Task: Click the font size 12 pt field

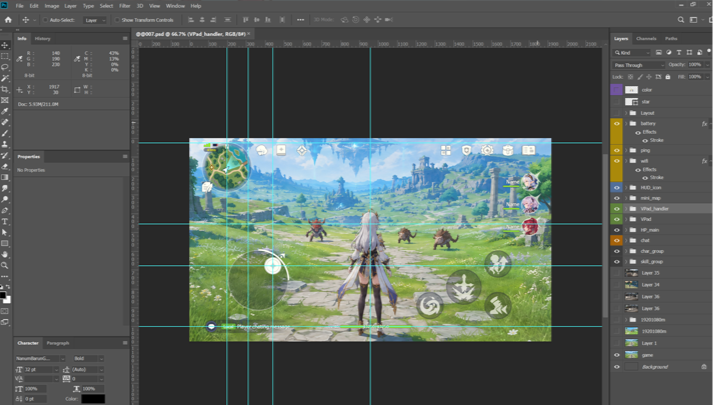Action: pyautogui.click(x=41, y=370)
